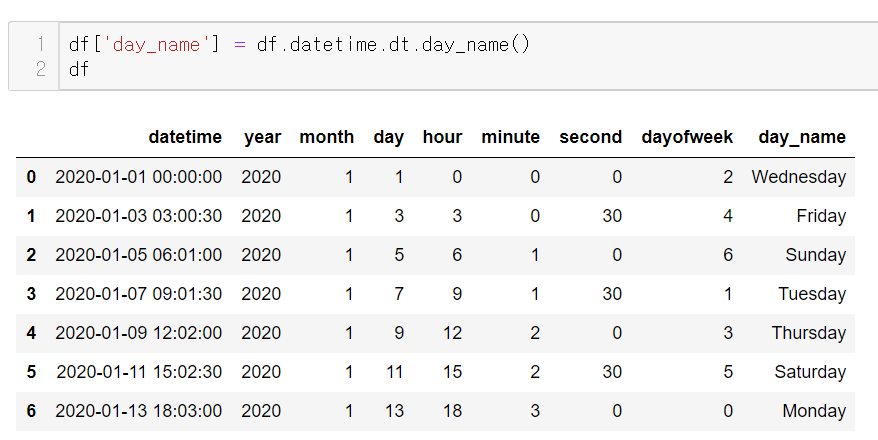This screenshot has width=878, height=440.
Task: Click the datetime cell 2020-01-05 06:01:00
Action: coord(138,255)
